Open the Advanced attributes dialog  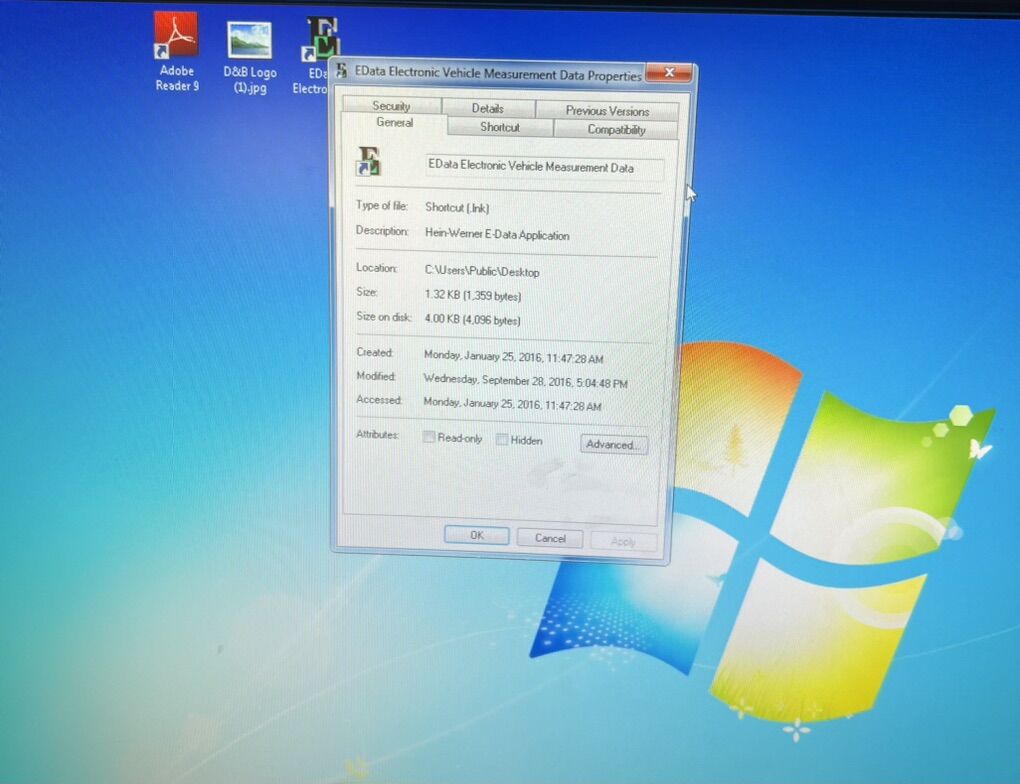pos(614,444)
